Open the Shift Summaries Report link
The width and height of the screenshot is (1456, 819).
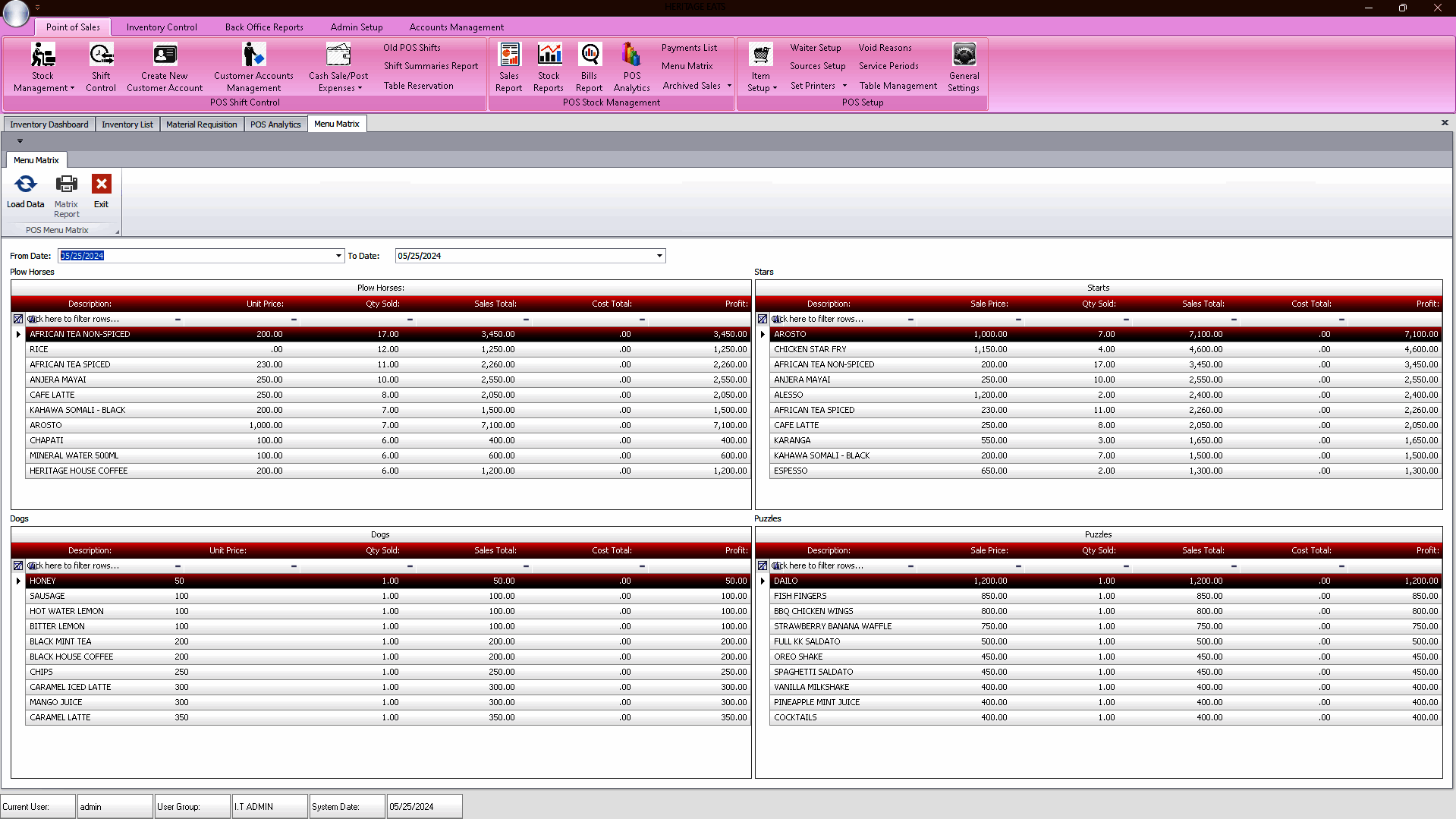click(x=430, y=66)
